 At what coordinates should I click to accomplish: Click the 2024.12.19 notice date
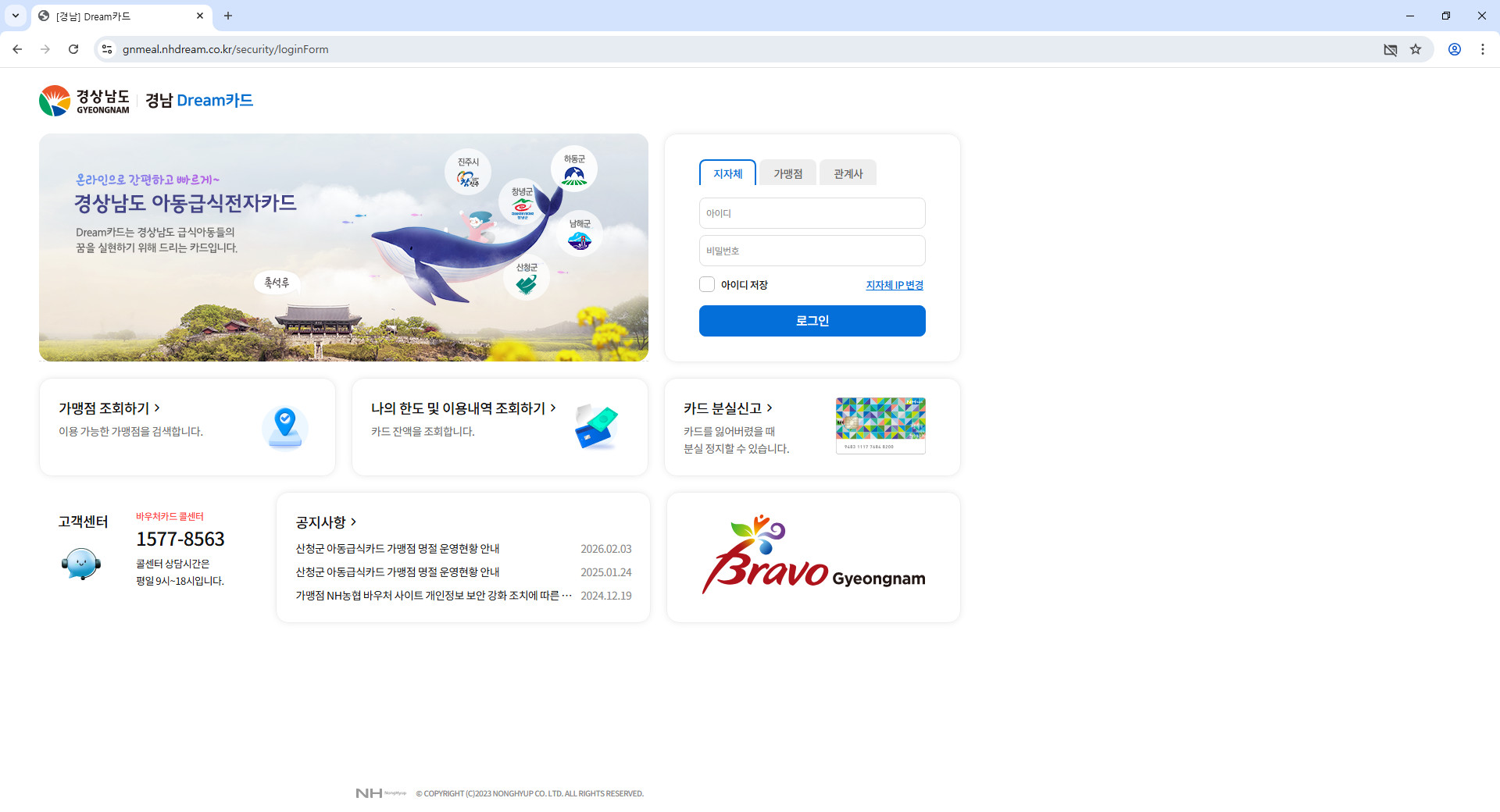click(x=606, y=596)
